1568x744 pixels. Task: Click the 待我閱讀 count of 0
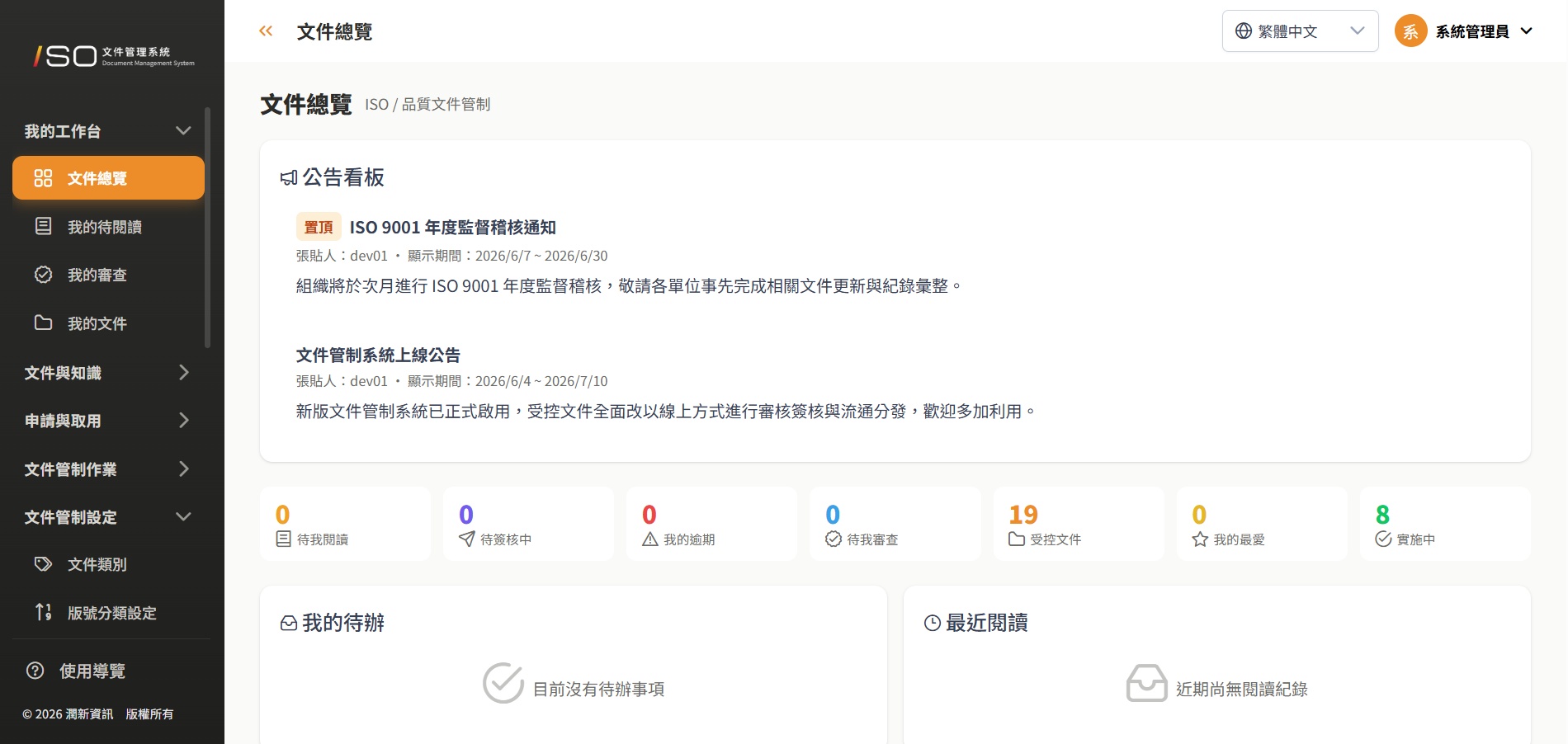[x=283, y=514]
